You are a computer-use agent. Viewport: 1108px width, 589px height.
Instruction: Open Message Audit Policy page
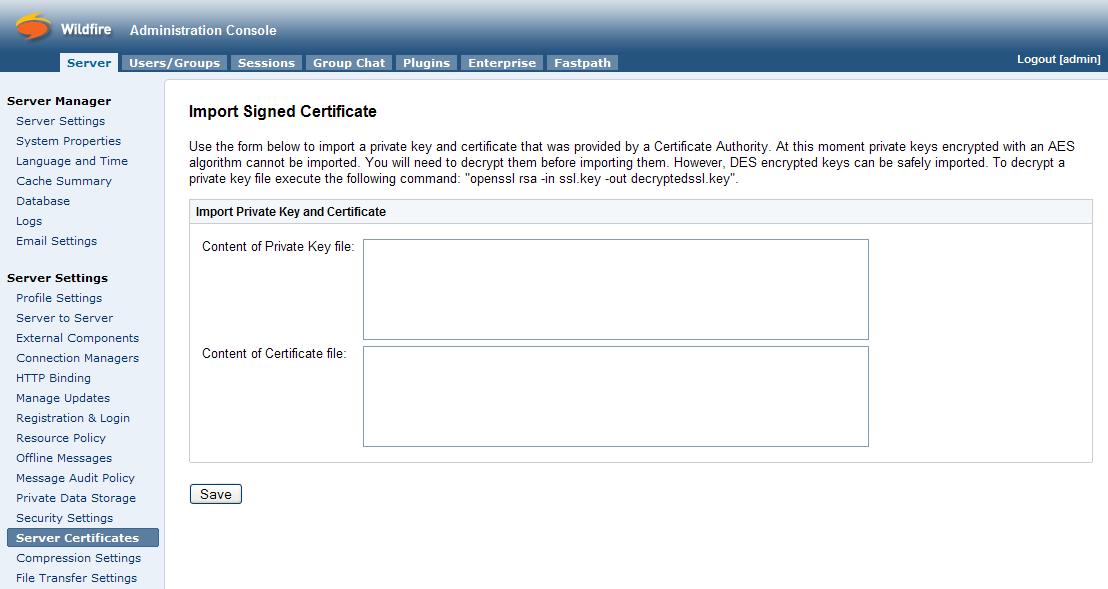point(76,478)
